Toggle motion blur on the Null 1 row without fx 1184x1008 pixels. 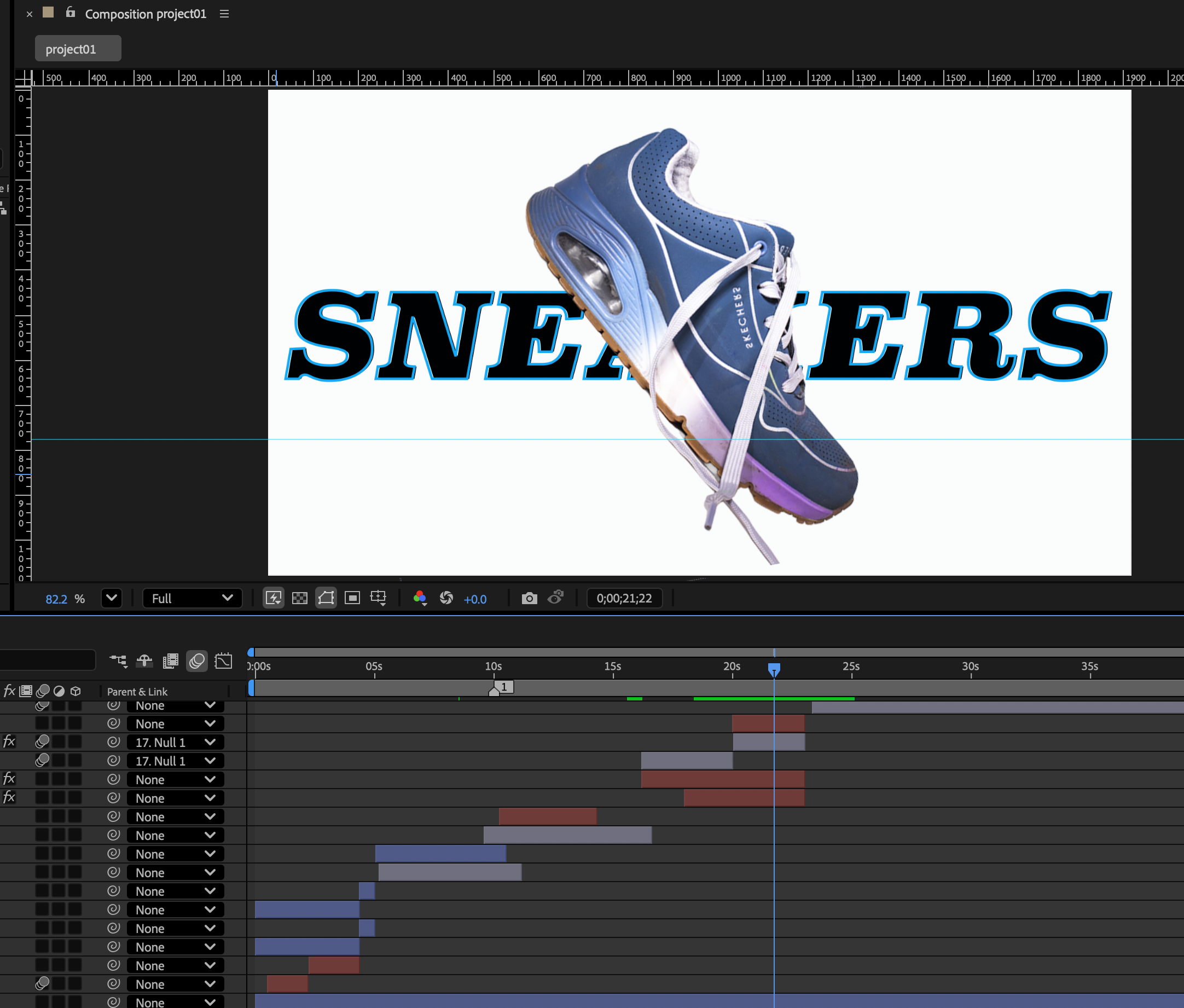[42, 761]
